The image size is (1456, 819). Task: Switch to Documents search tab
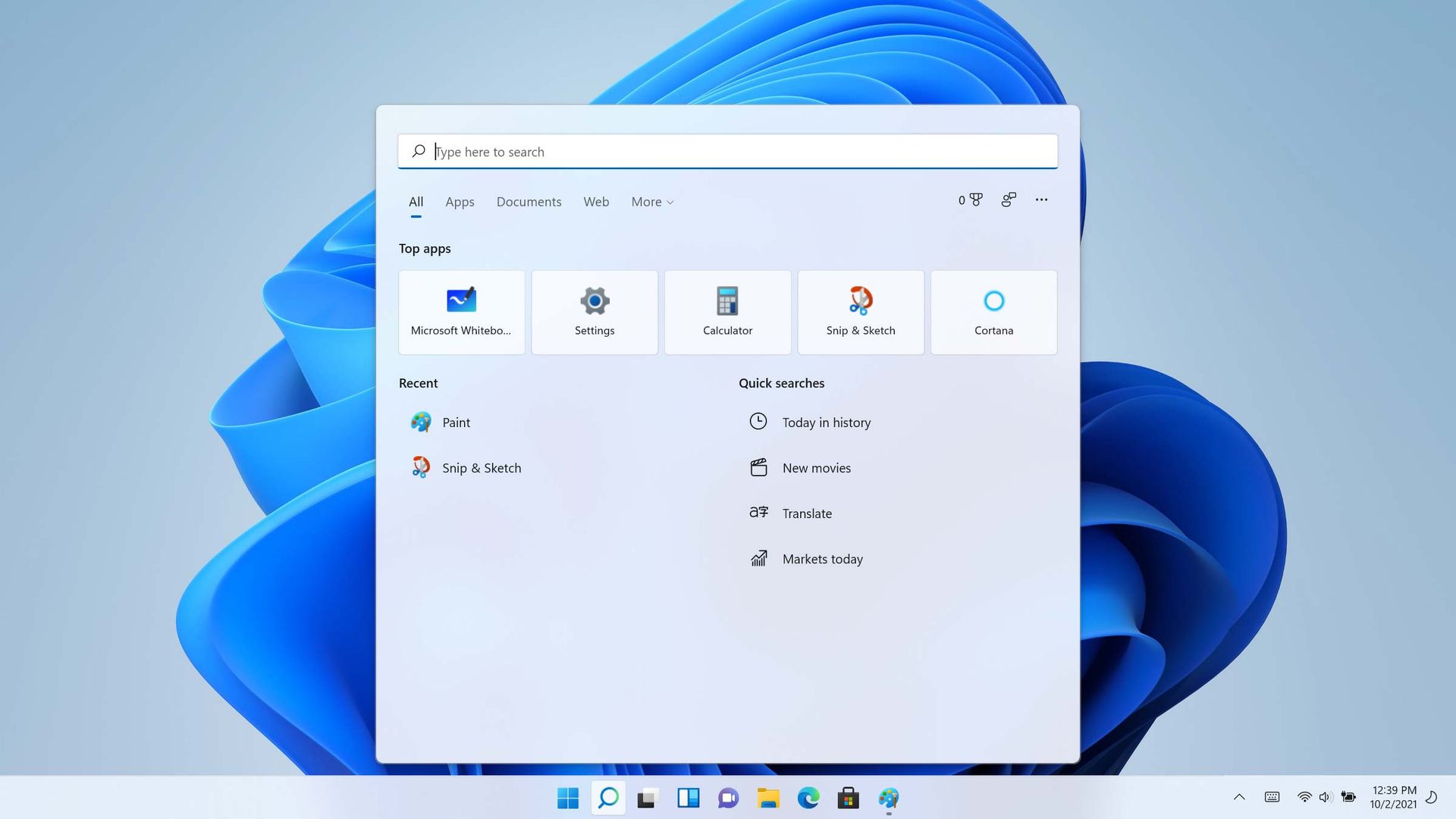(x=529, y=202)
